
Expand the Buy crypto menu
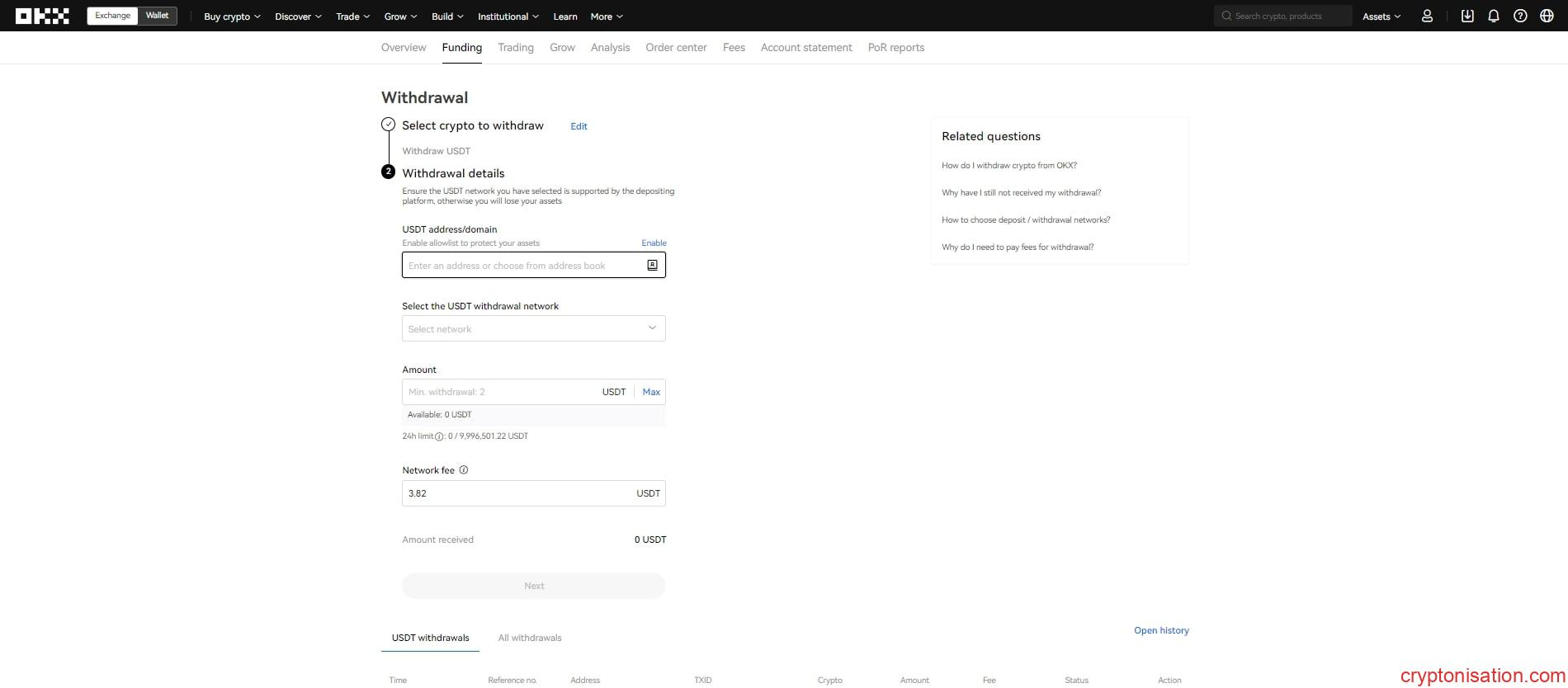[x=232, y=16]
